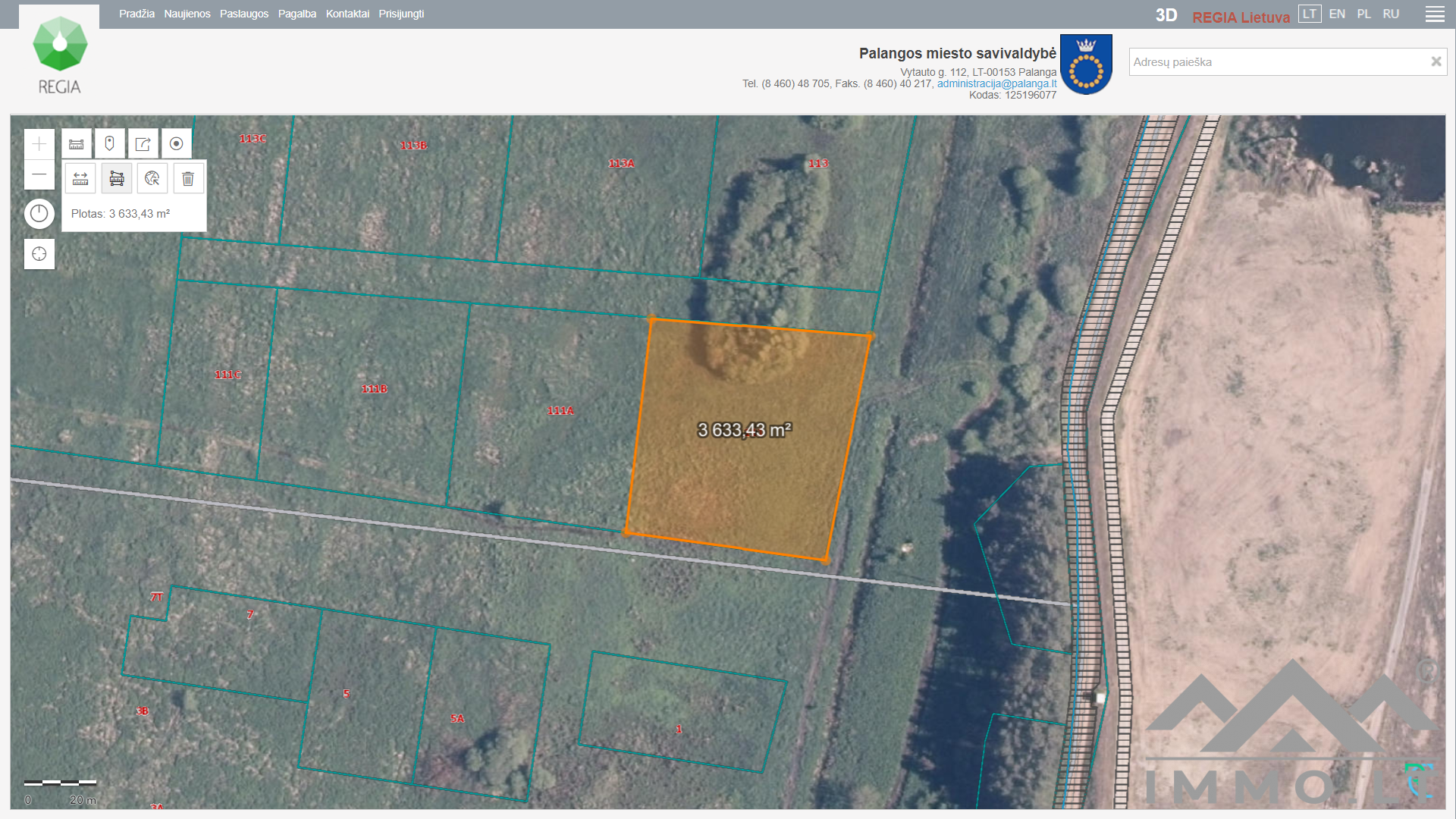This screenshot has height=819, width=1456.
Task: Reset map rotation with the compass button
Action: click(39, 214)
